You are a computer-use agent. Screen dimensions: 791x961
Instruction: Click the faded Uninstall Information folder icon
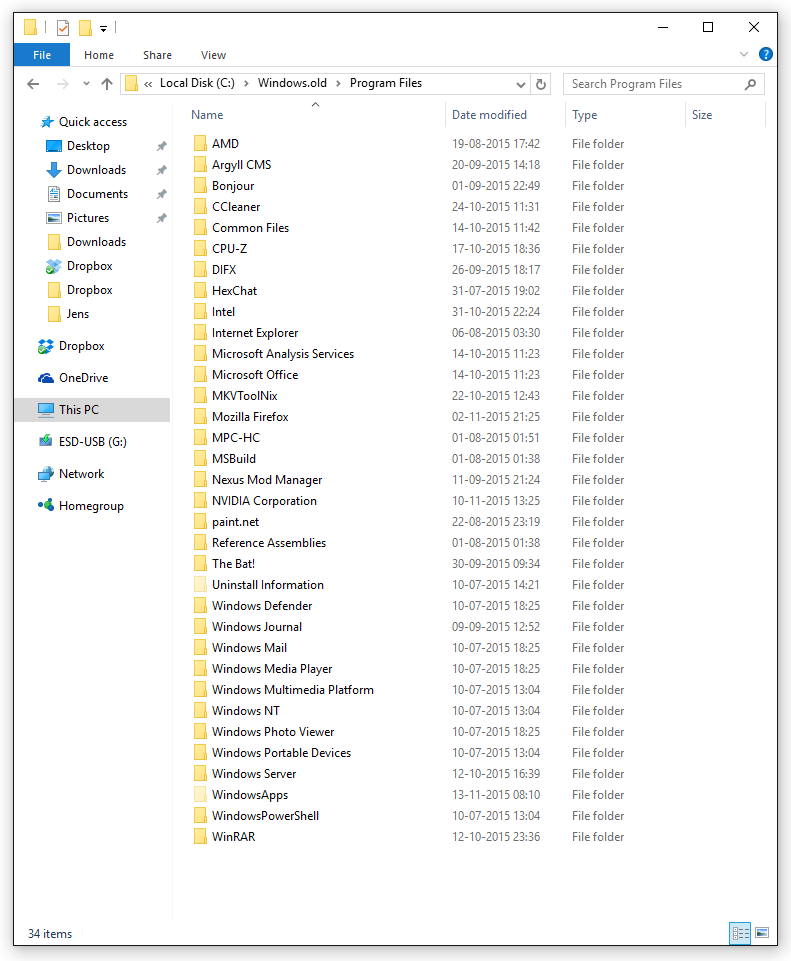200,585
